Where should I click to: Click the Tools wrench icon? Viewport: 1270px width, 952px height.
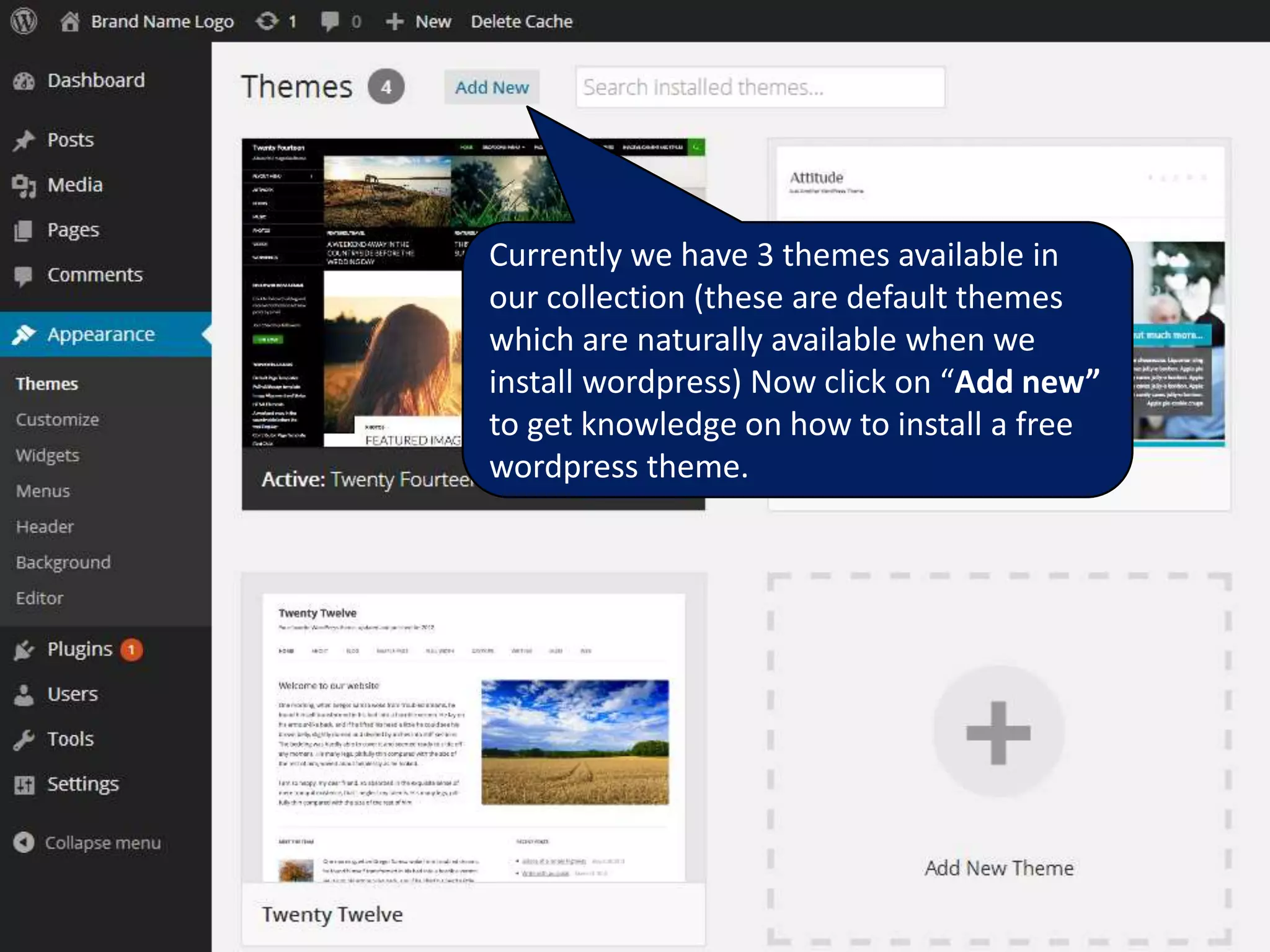tap(24, 740)
